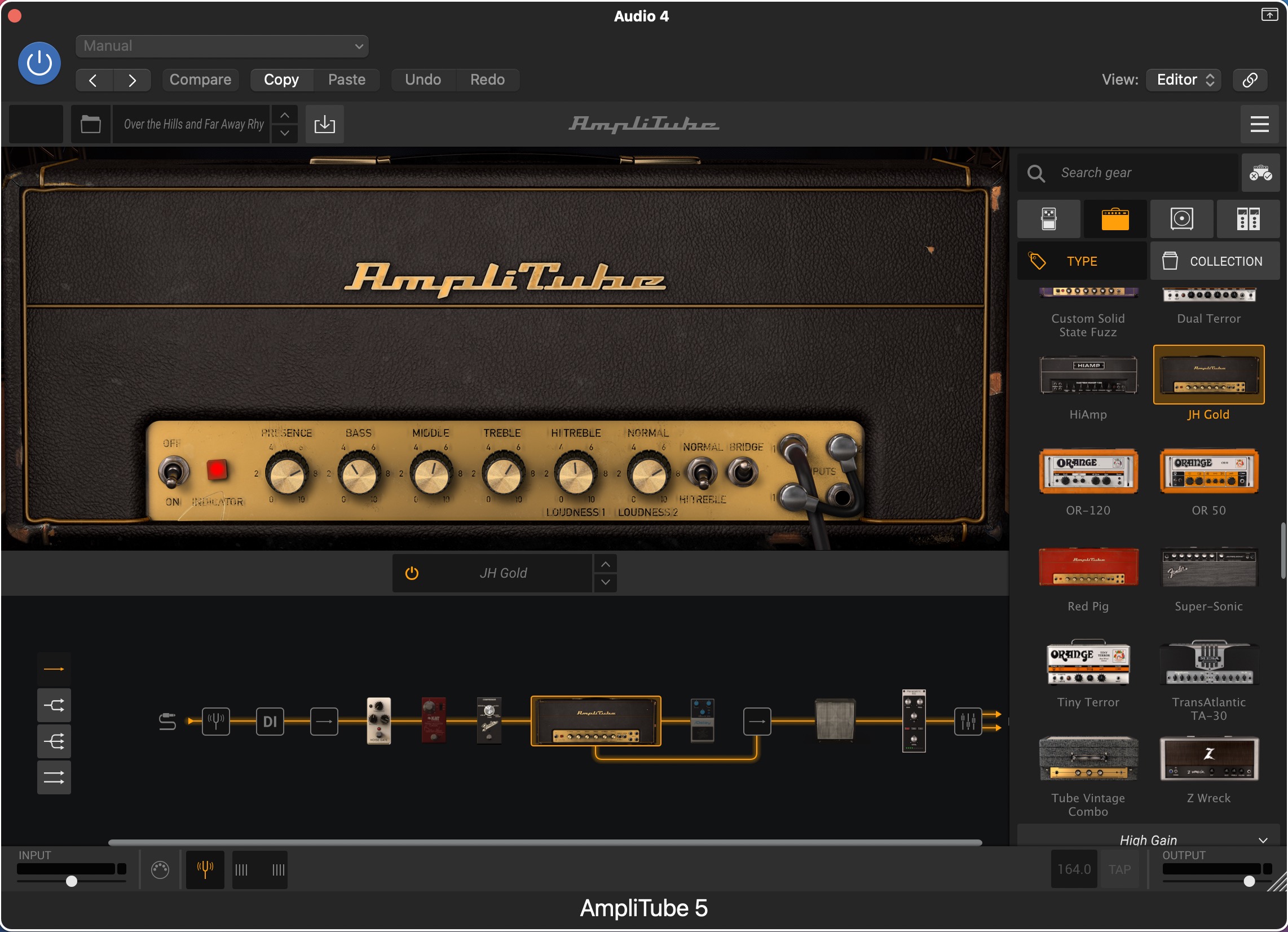Select the OR 50 amp thumbnail

[x=1208, y=471]
